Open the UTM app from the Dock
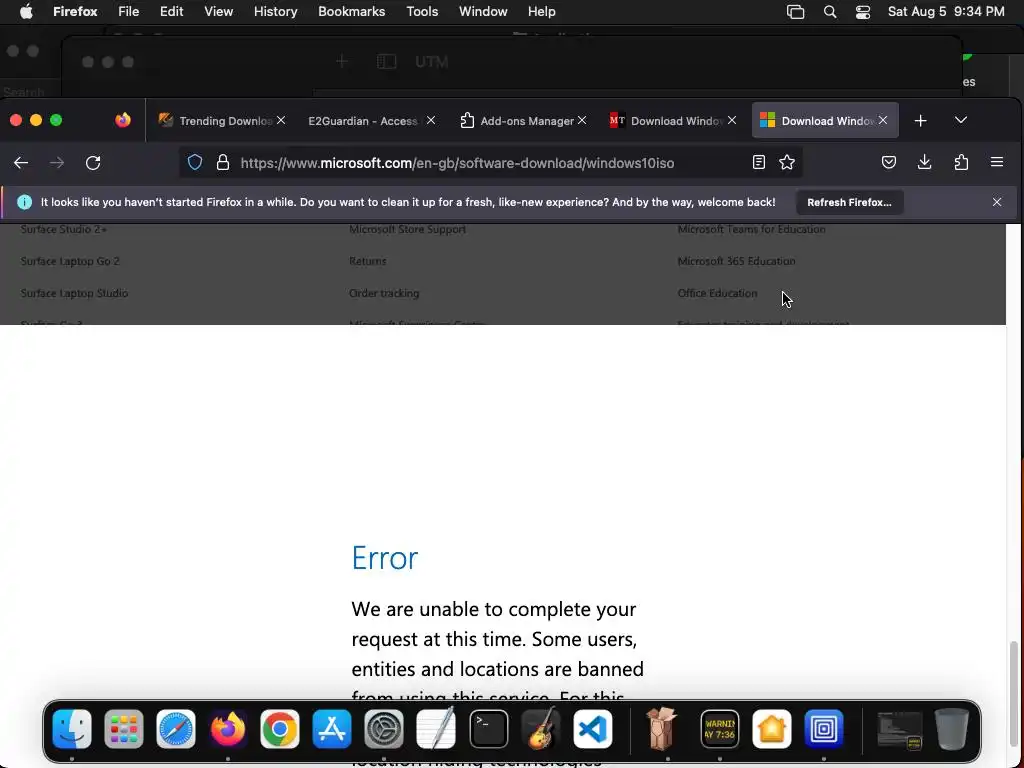 [824, 729]
